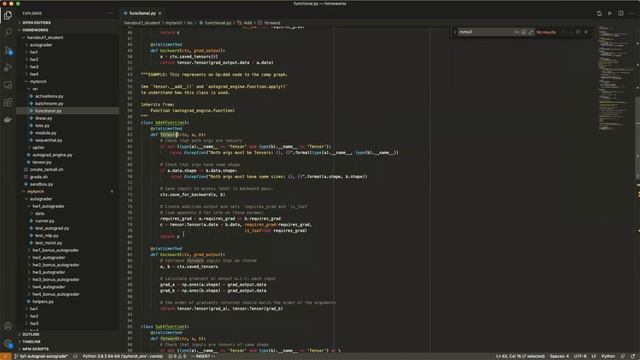Viewport: 640px width, 360px height.
Task: Change language mode via Python status item
Action: [x=608, y=356]
